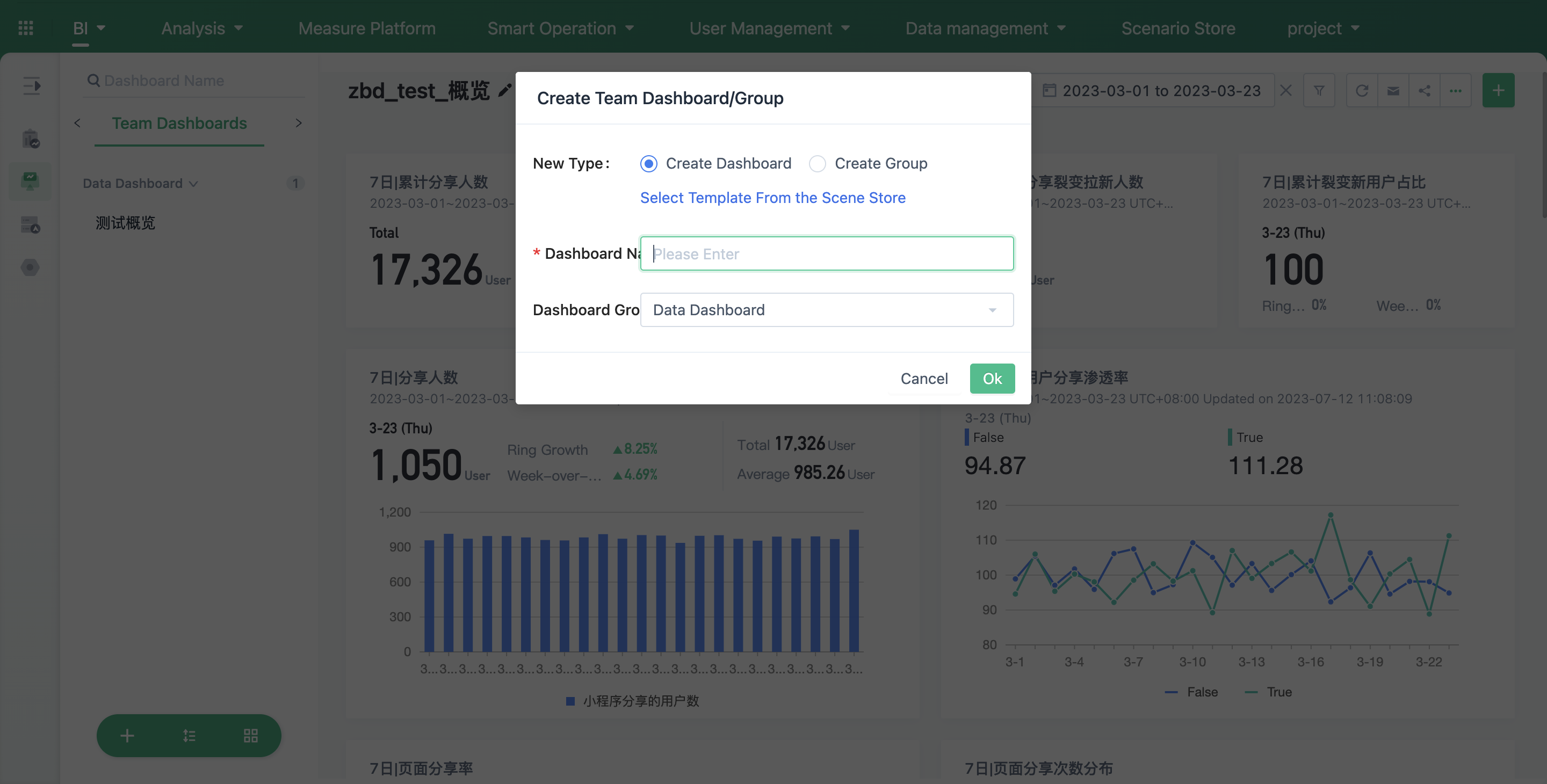Refresh the dashboard data

[x=1362, y=90]
